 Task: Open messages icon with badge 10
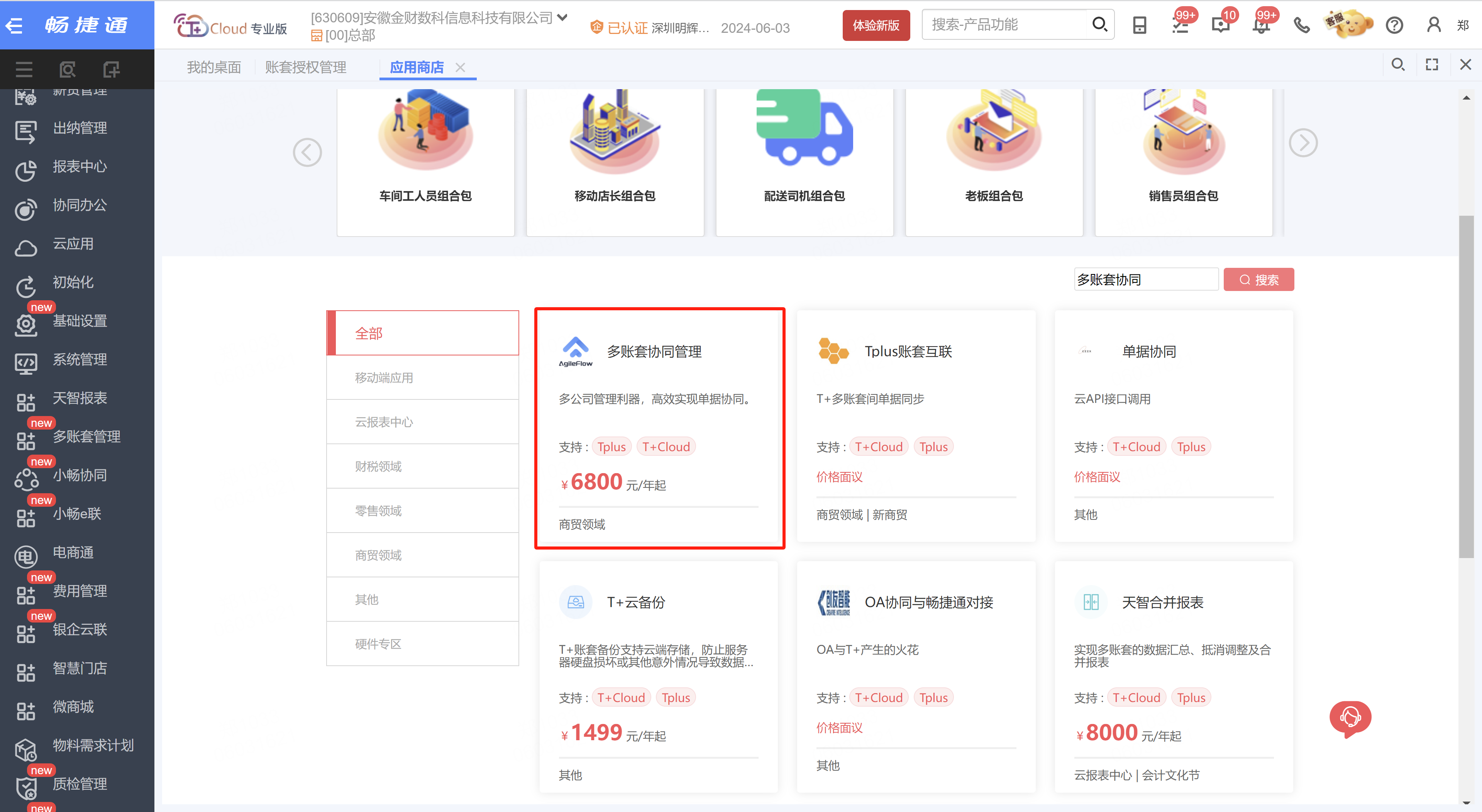coord(1221,25)
